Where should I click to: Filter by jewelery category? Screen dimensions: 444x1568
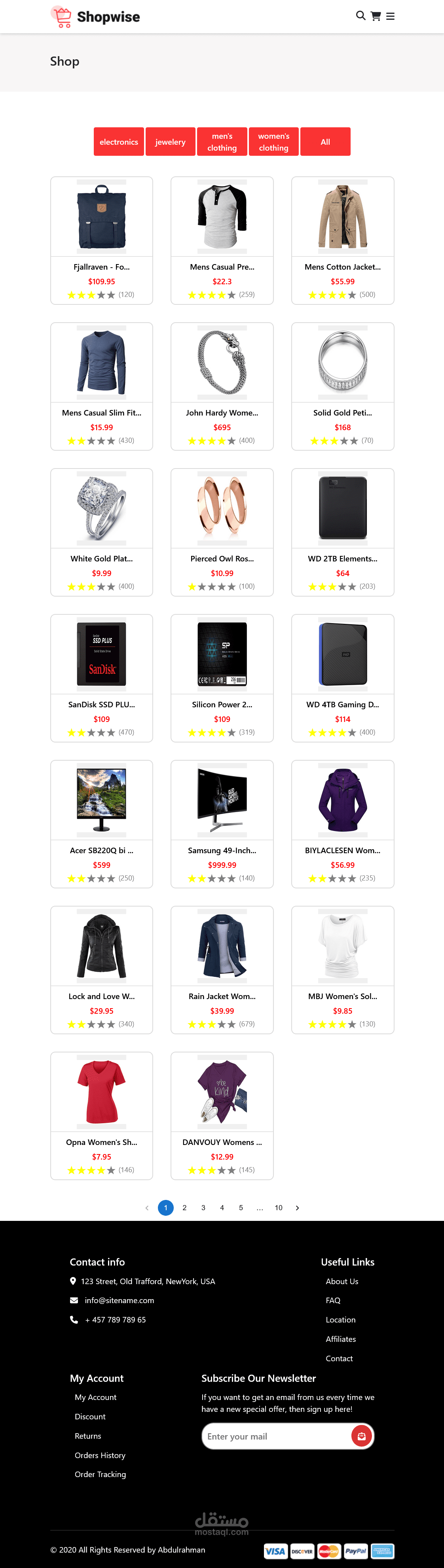(x=171, y=142)
